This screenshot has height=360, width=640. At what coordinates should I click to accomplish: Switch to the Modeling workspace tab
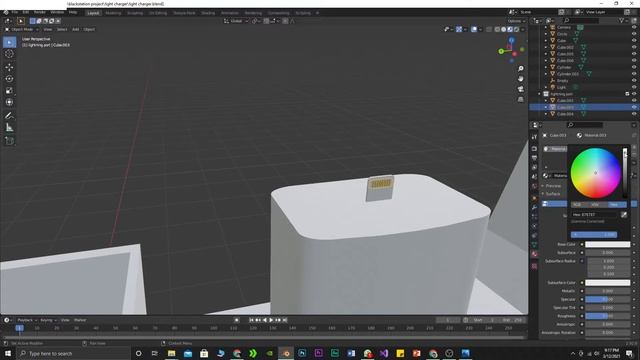113,13
